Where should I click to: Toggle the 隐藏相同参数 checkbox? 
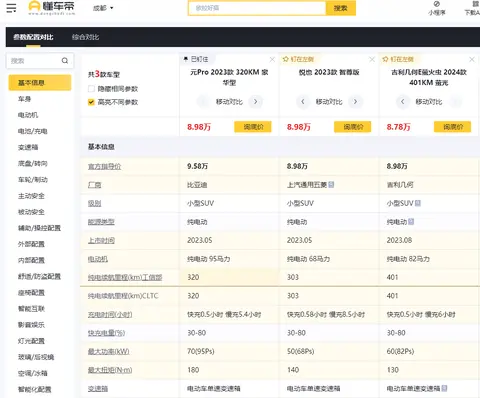coord(91,89)
